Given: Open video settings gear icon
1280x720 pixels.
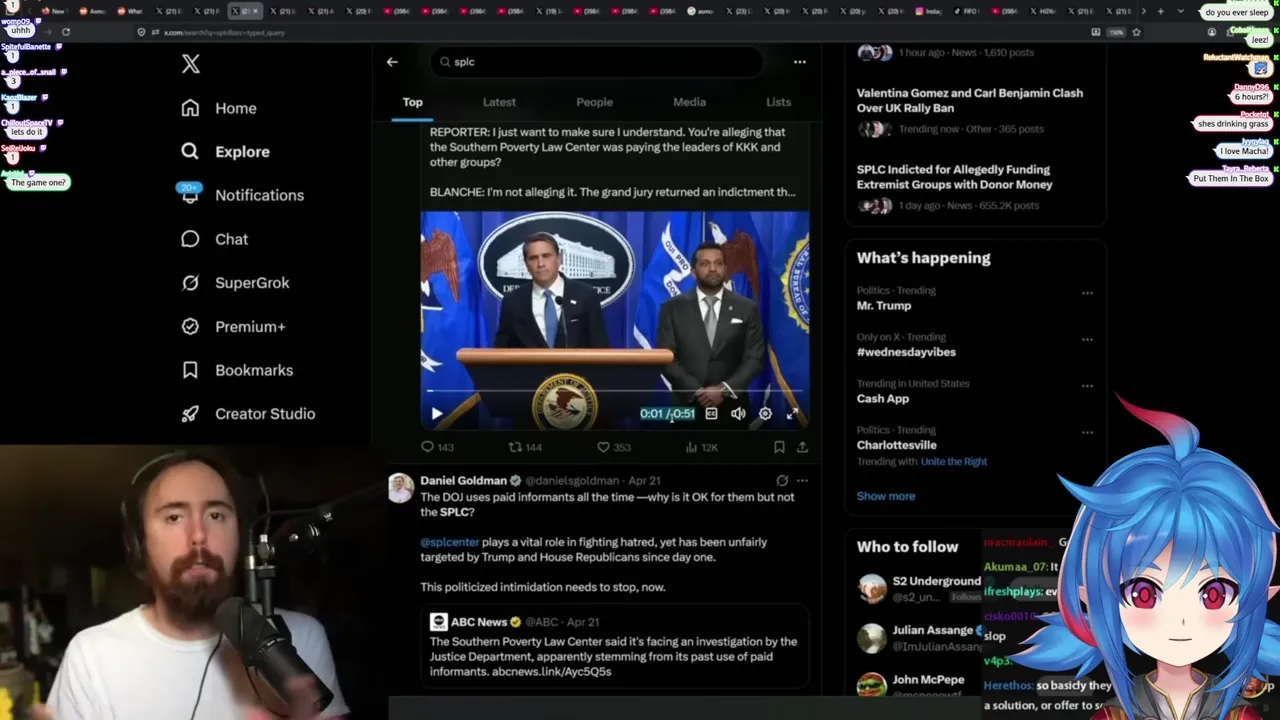Looking at the screenshot, I should [765, 413].
